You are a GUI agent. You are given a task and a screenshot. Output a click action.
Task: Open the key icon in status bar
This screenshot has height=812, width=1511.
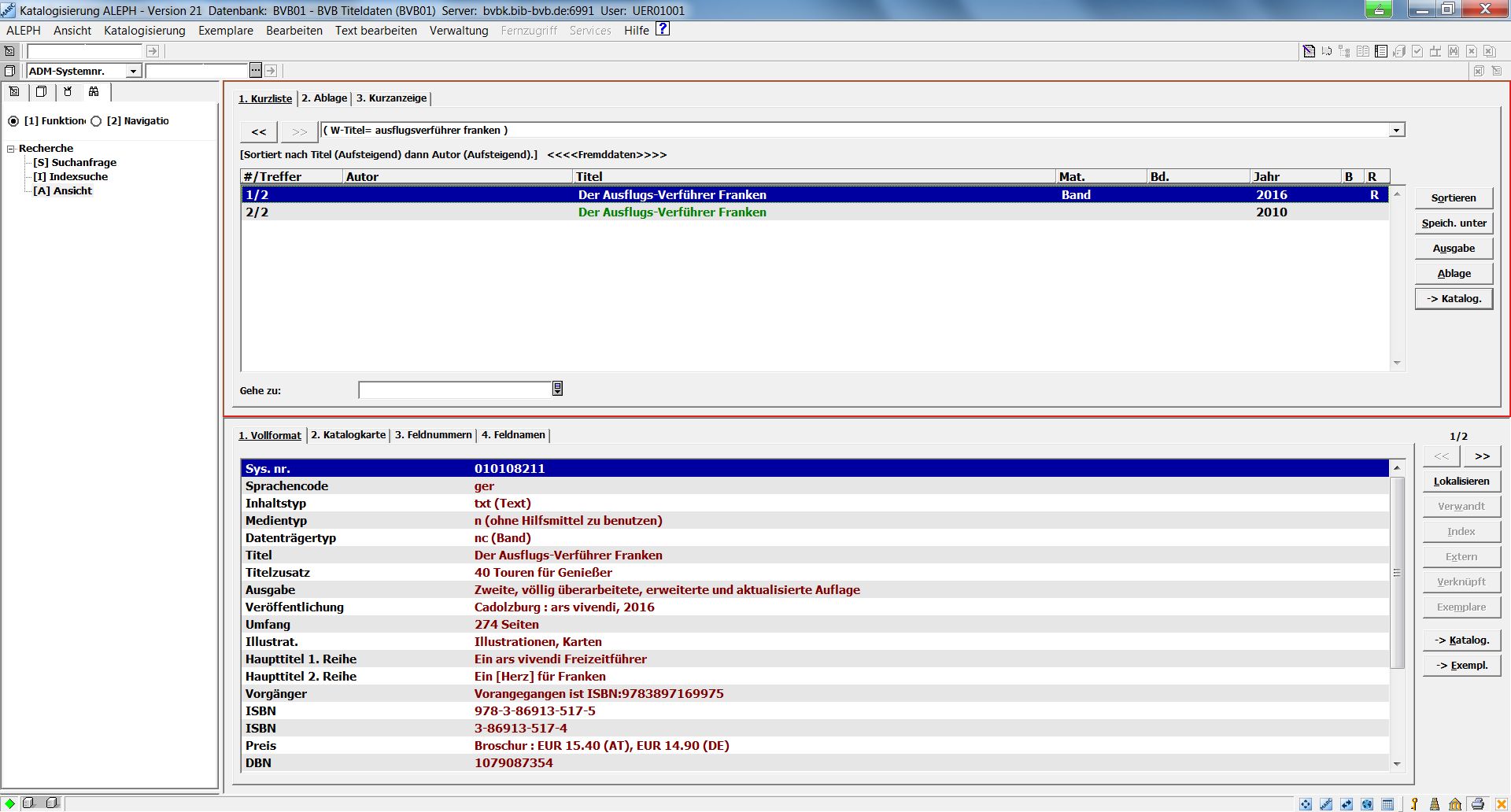[x=1414, y=803]
